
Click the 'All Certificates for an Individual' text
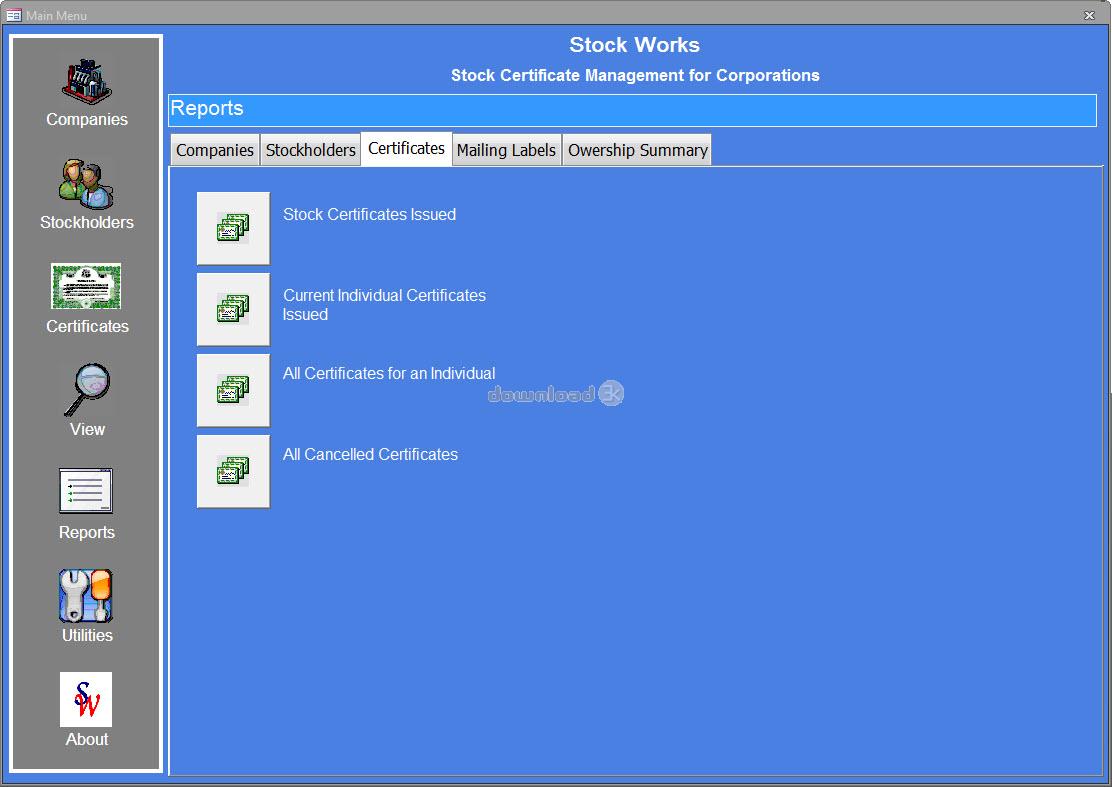click(x=389, y=373)
